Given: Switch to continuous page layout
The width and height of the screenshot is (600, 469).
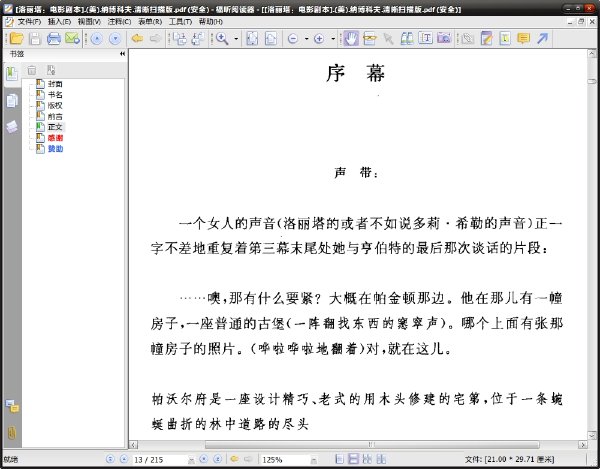Looking at the screenshot, I should [x=354, y=459].
